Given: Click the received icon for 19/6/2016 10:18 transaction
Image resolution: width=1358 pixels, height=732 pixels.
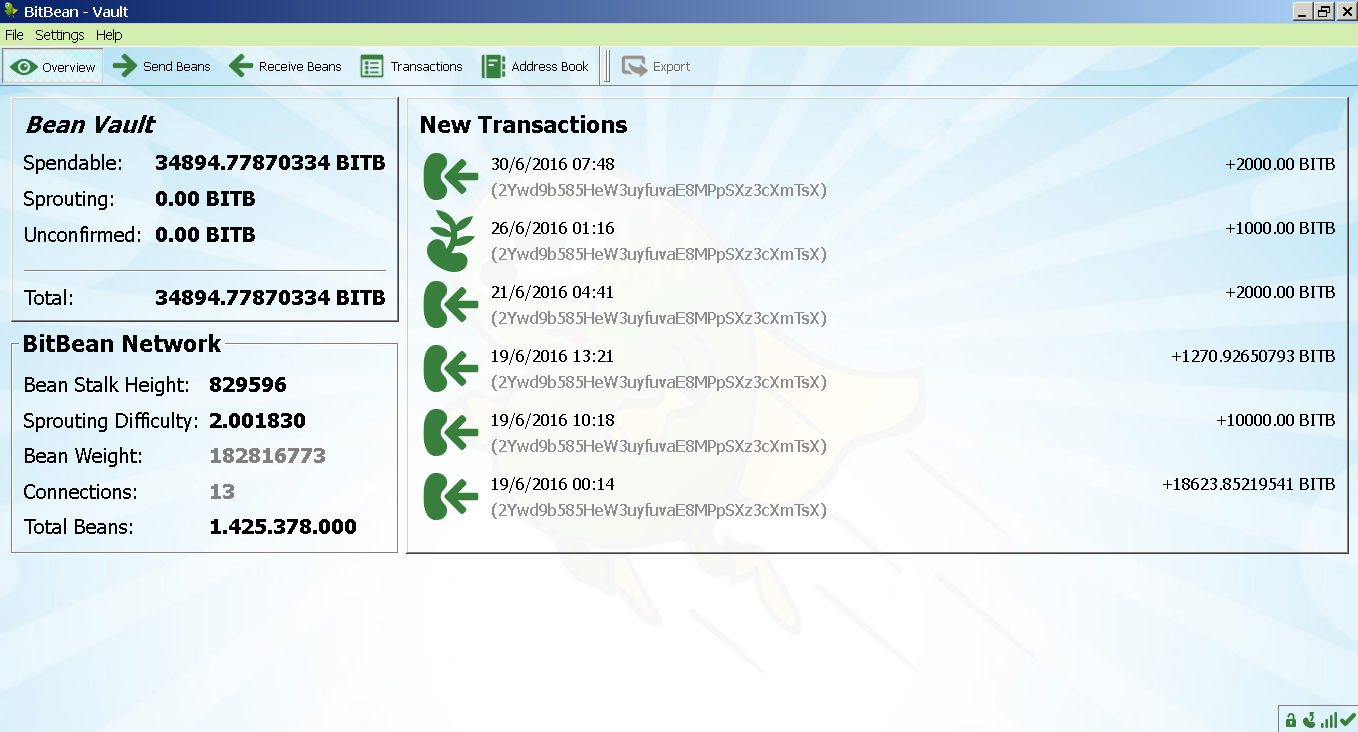Looking at the screenshot, I should click(x=449, y=433).
